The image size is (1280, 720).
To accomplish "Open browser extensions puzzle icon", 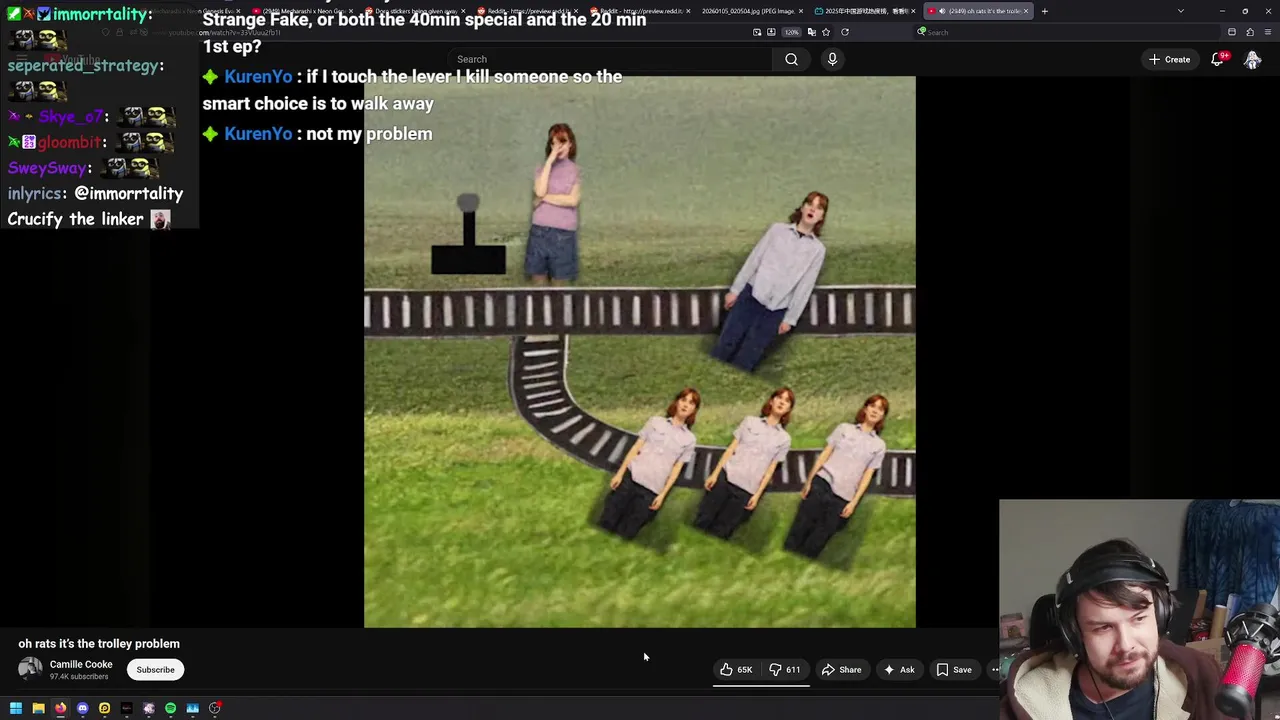I will (1250, 32).
